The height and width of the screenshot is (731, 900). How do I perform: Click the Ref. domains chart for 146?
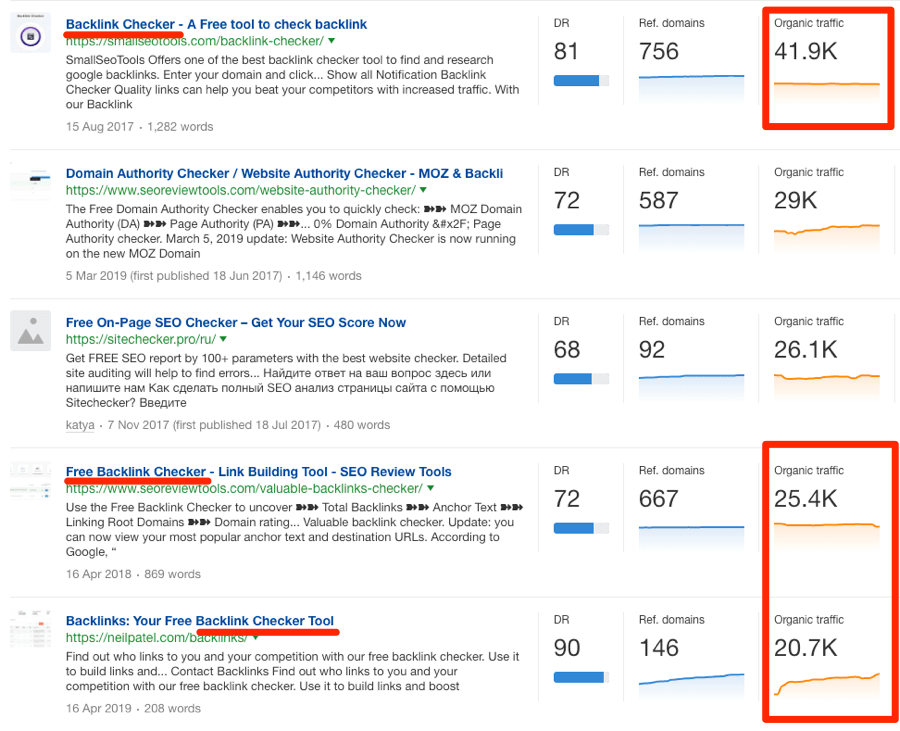[692, 686]
